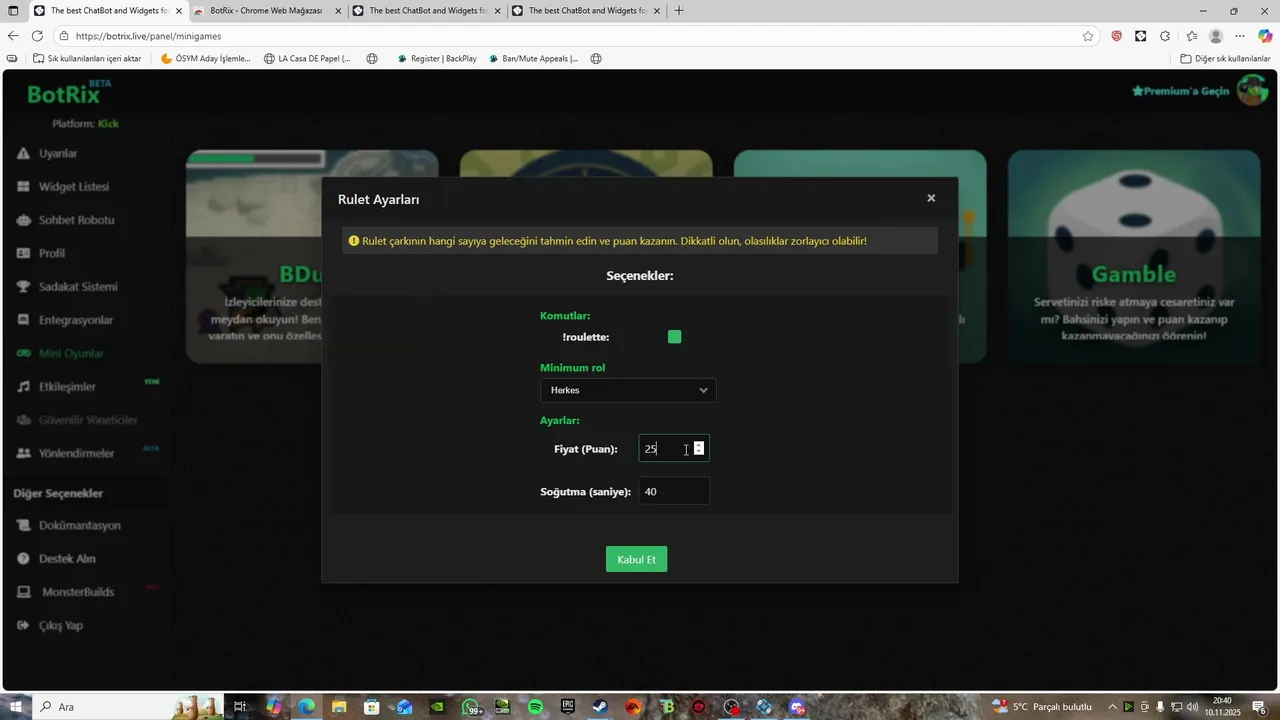This screenshot has height=720, width=1280.
Task: Open Steam from the taskbar
Action: coord(600,707)
